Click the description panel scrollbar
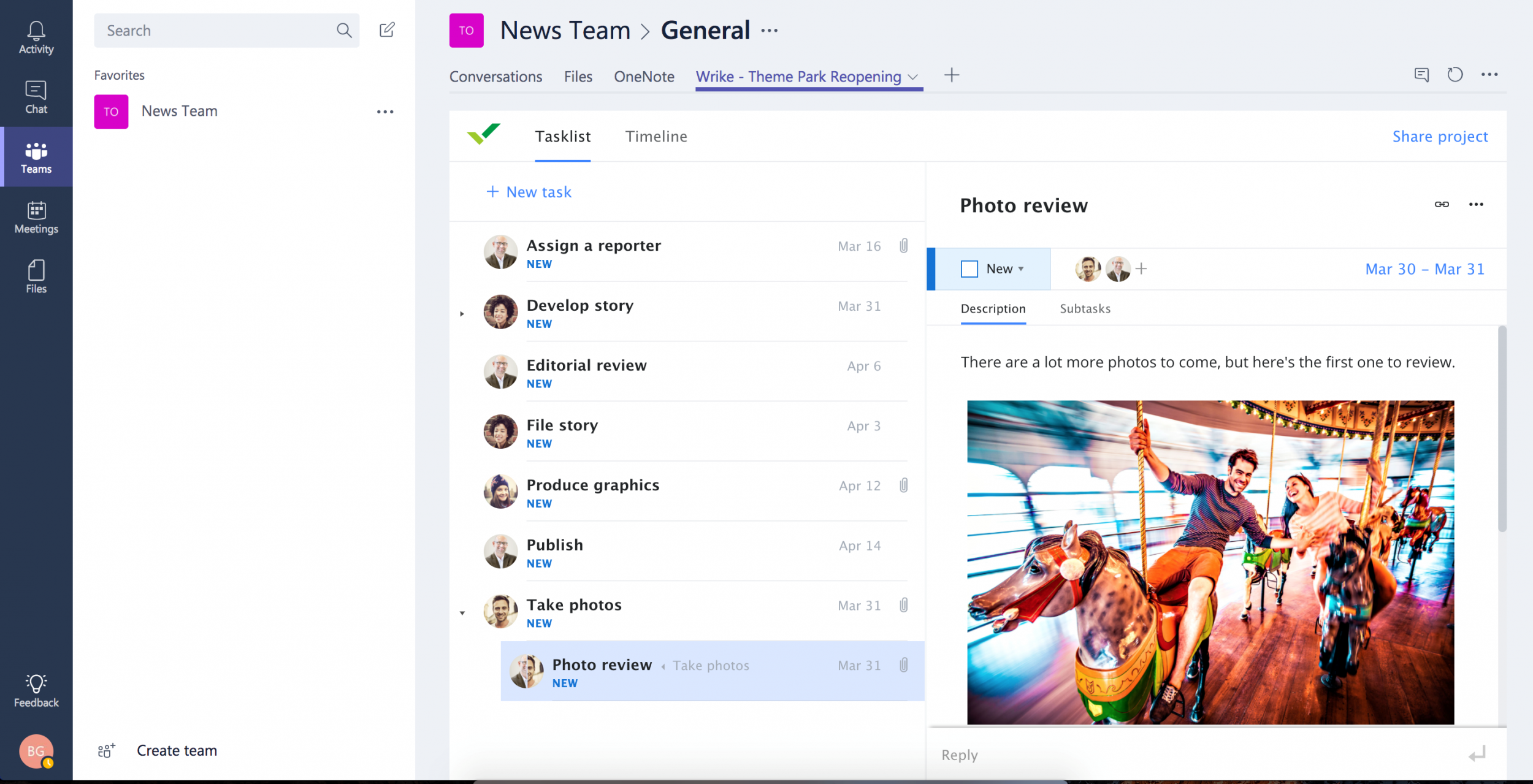 pyautogui.click(x=1502, y=429)
